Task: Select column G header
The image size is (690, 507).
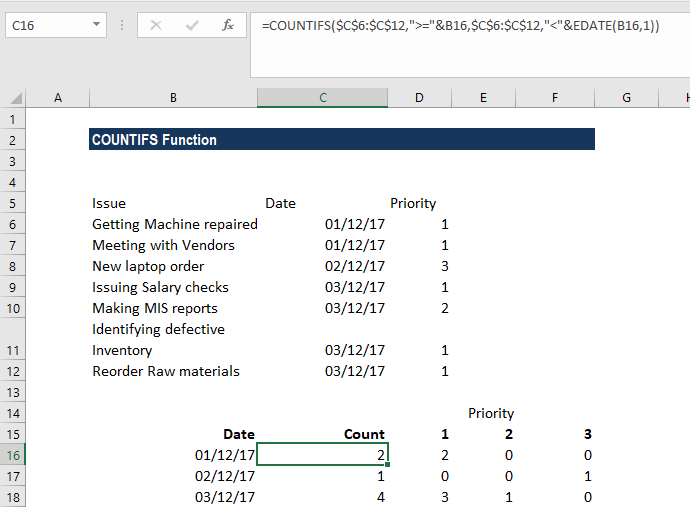Action: (x=627, y=98)
